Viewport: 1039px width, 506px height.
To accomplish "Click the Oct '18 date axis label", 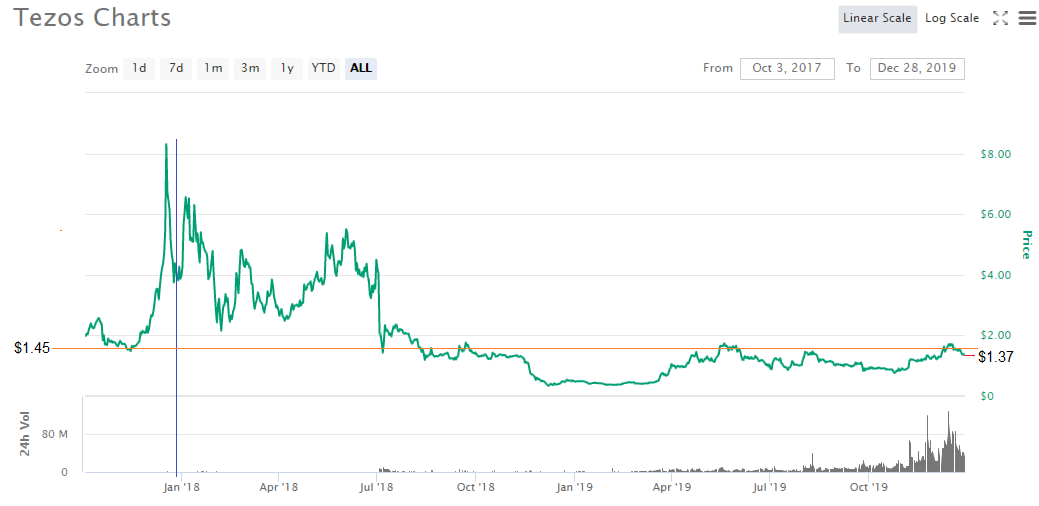I will pos(476,487).
